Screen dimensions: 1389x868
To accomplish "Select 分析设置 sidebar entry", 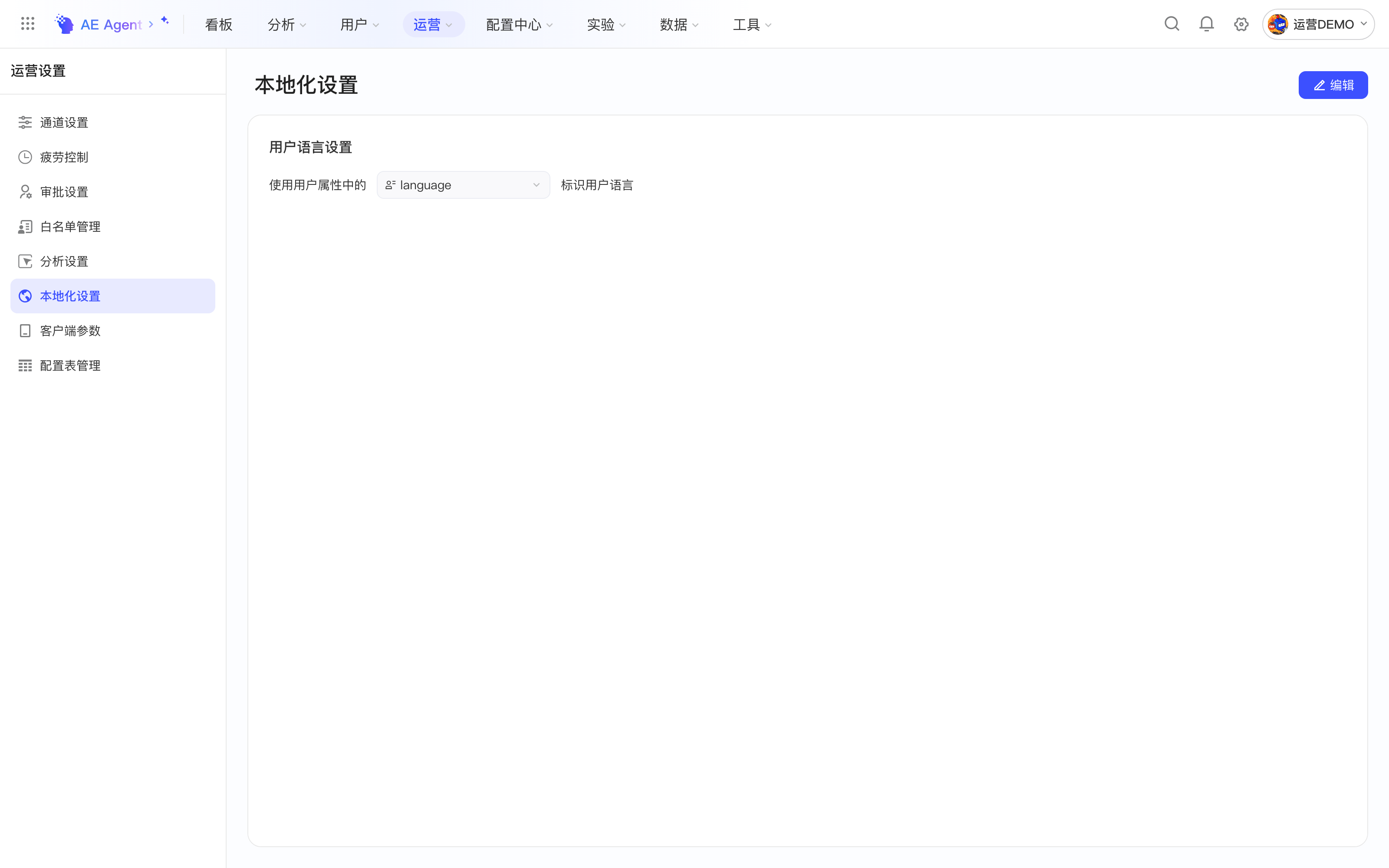I will click(112, 261).
